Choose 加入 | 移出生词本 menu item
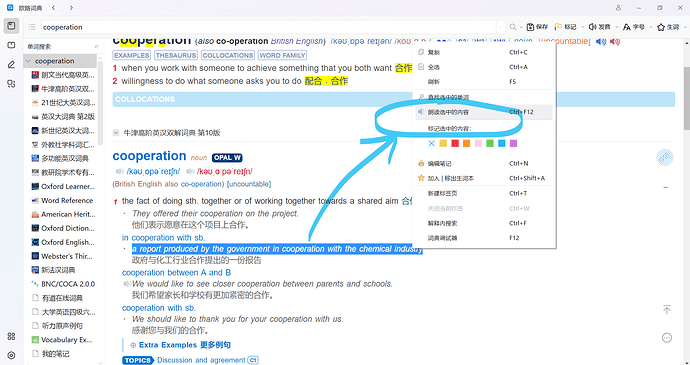This screenshot has height=365, width=690. click(484, 178)
